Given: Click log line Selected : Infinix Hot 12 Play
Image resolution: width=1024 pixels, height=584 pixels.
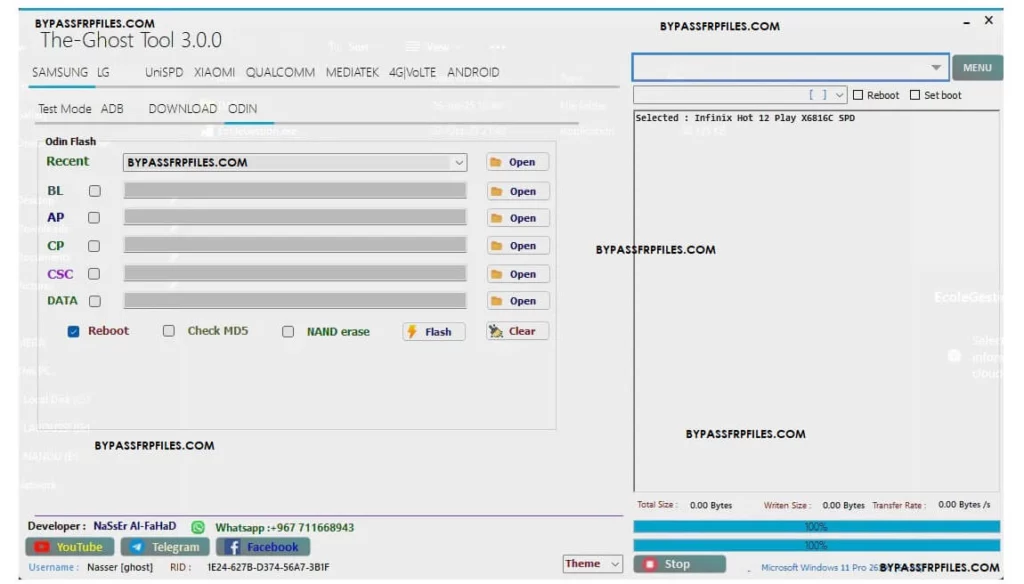Looking at the screenshot, I should (745, 118).
